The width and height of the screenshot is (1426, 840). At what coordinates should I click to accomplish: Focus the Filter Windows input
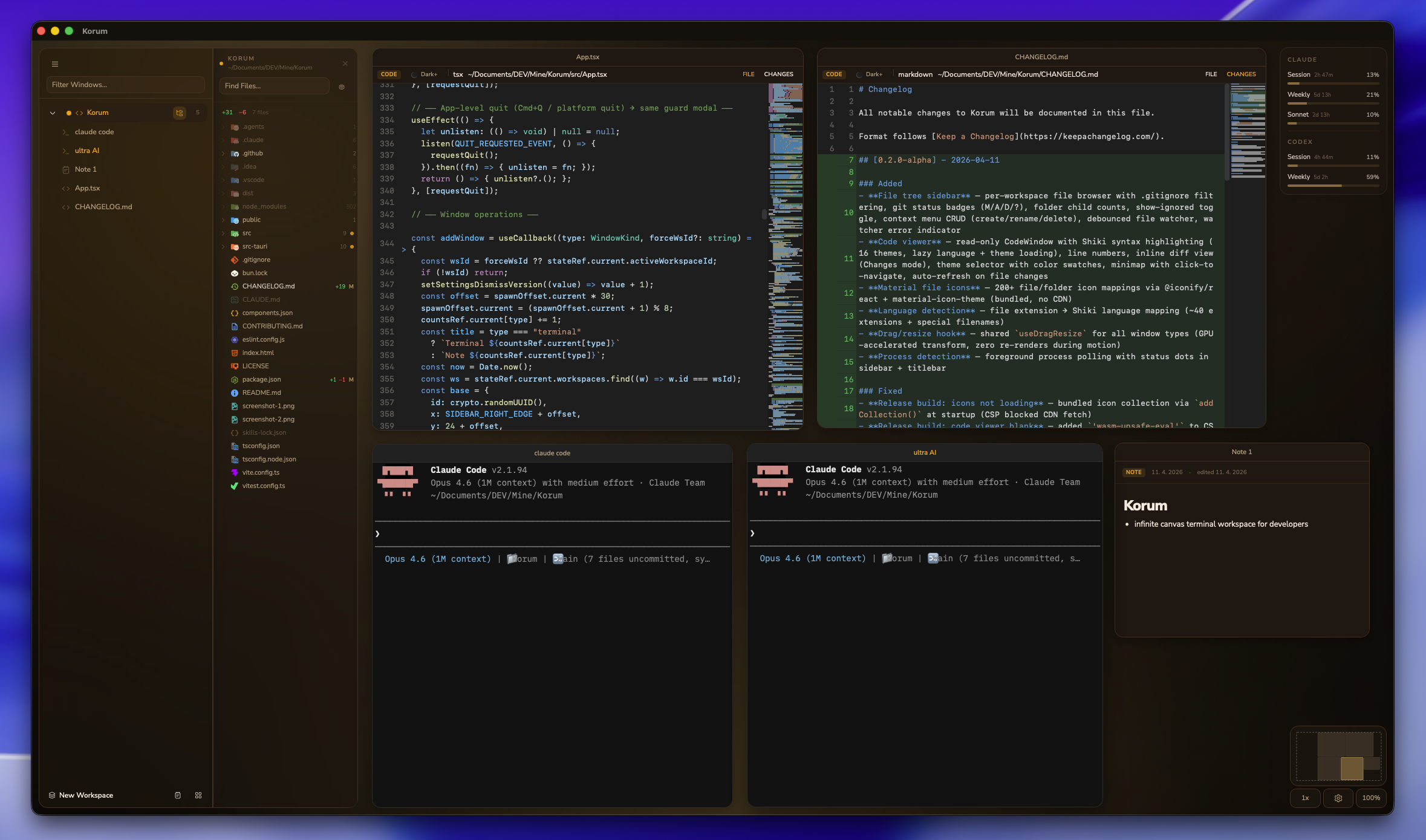126,85
